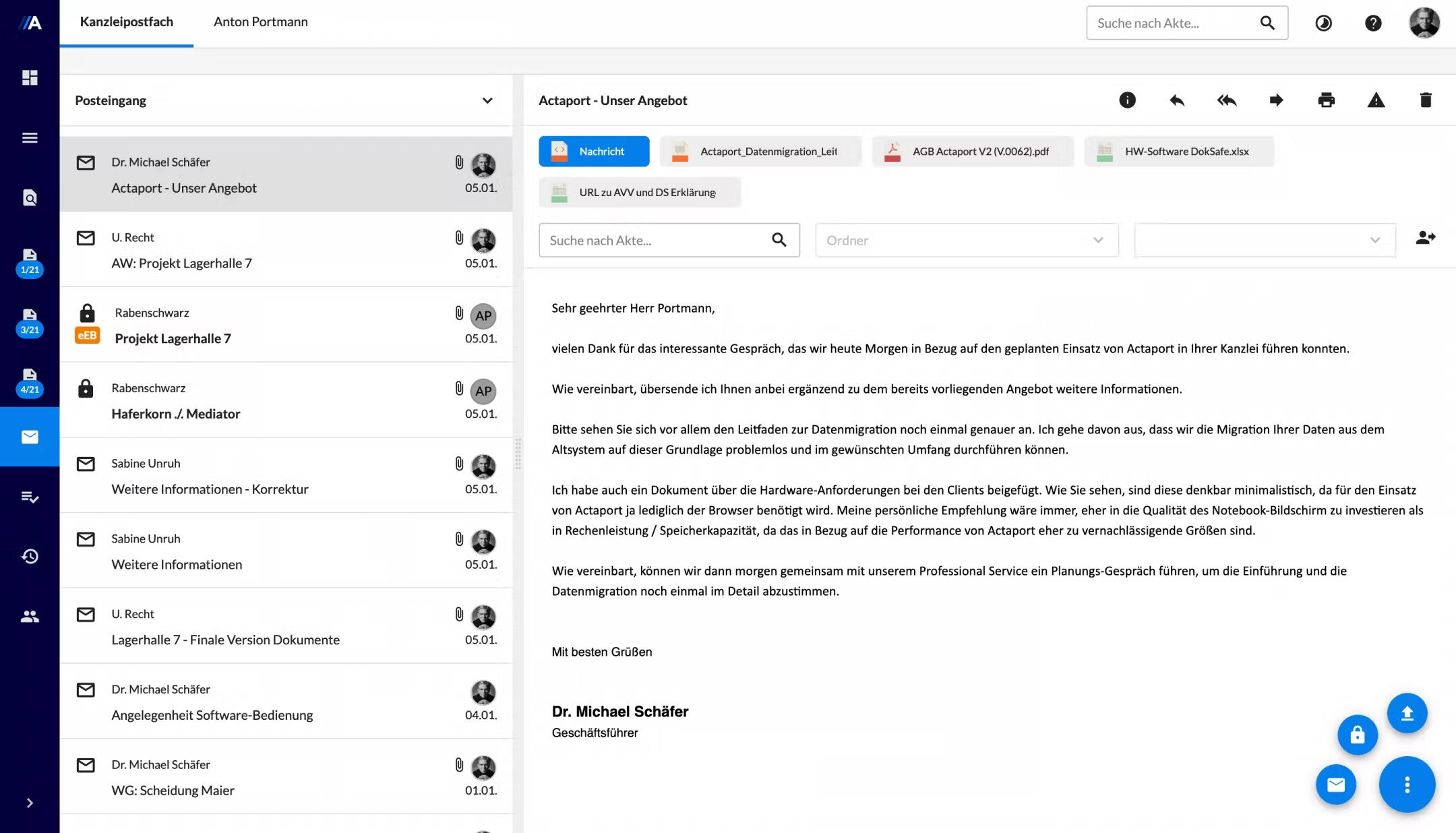Click the pane splitter drag handle
Viewport: 1456px width, 833px height.
tap(518, 454)
